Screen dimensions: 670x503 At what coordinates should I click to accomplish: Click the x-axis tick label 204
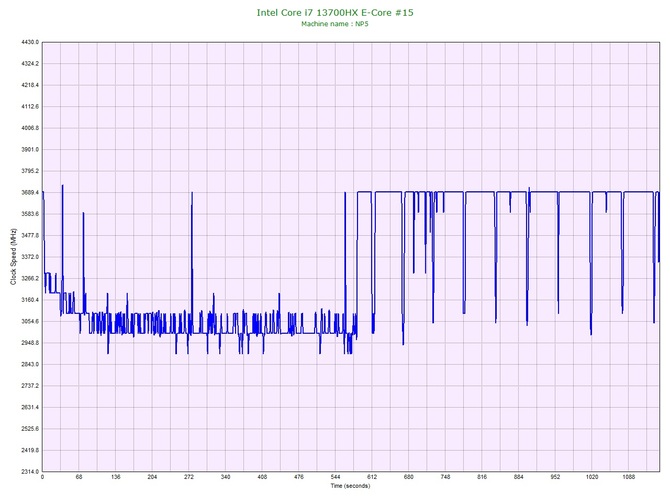pyautogui.click(x=152, y=477)
